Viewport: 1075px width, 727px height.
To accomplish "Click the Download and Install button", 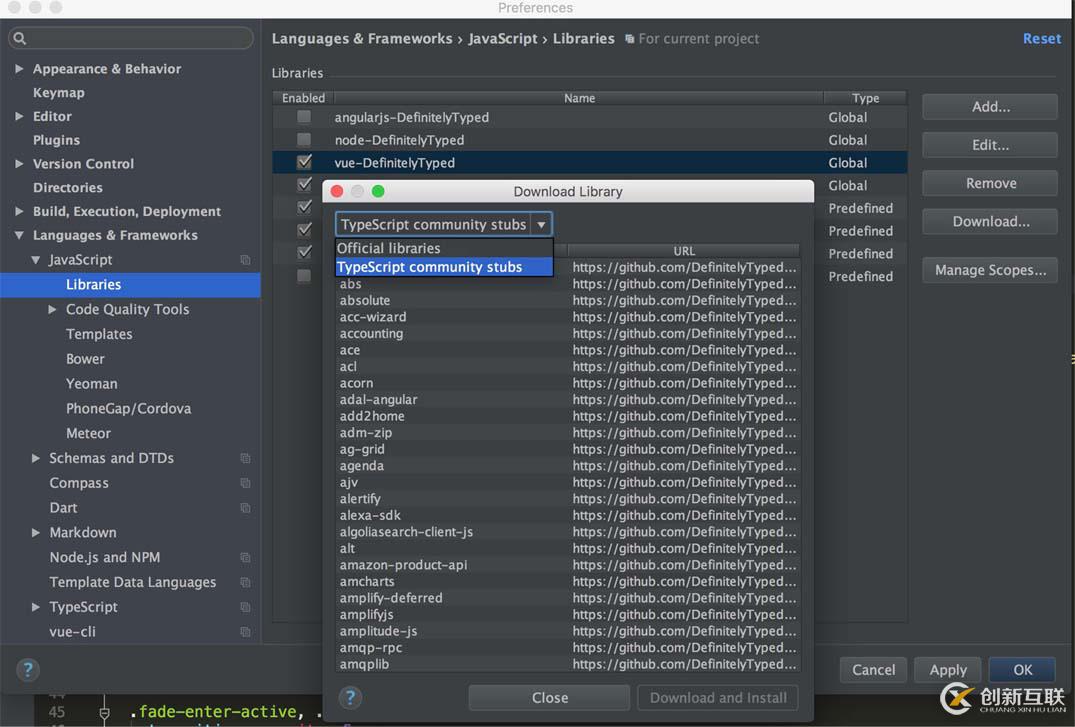I will coord(718,697).
